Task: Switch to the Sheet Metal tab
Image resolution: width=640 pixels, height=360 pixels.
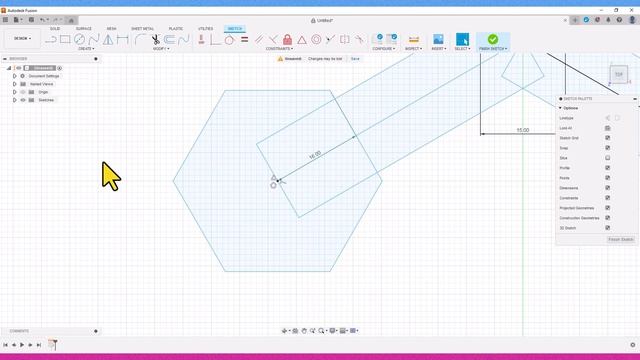Action: pyautogui.click(x=142, y=29)
